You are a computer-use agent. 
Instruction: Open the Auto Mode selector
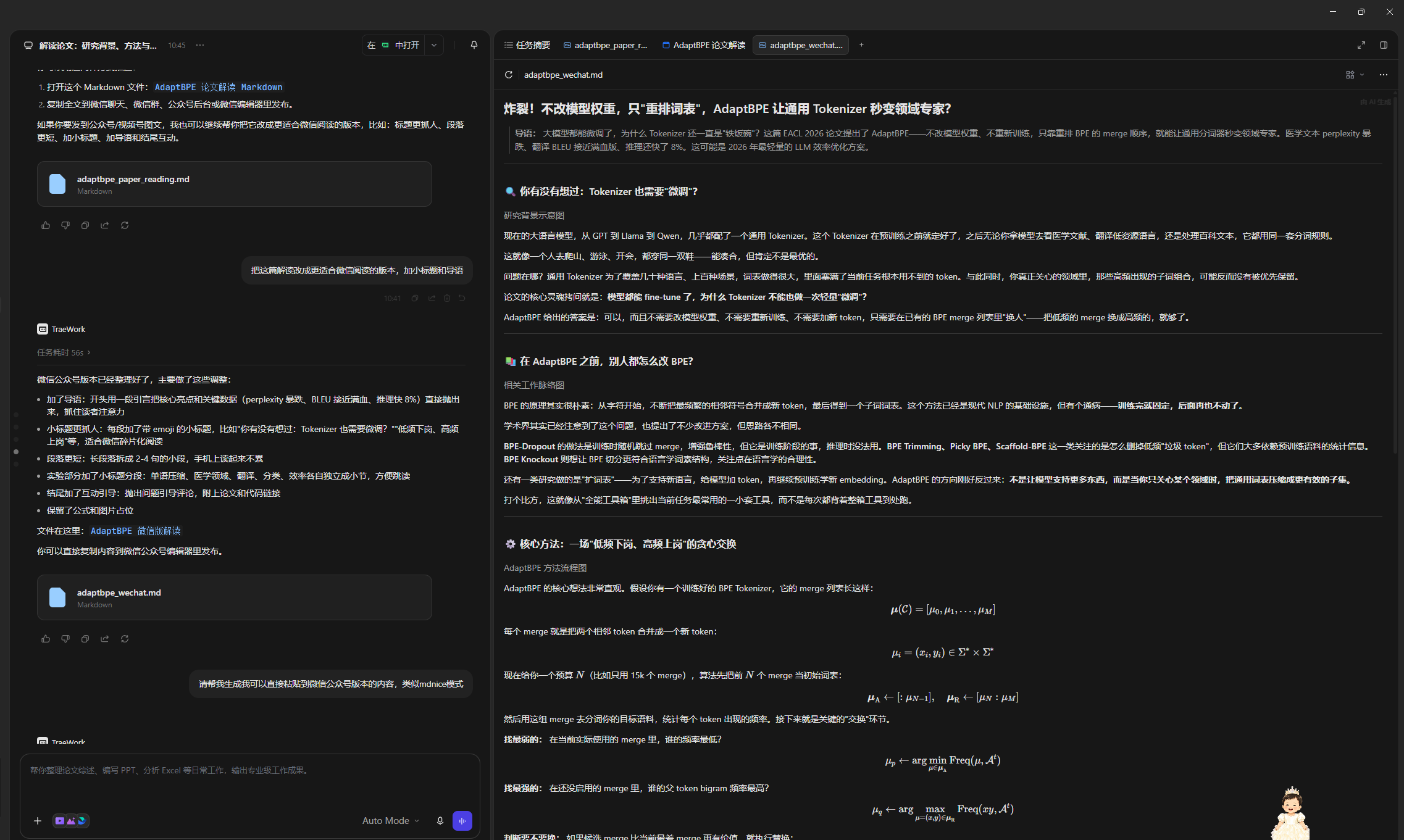[x=391, y=821]
